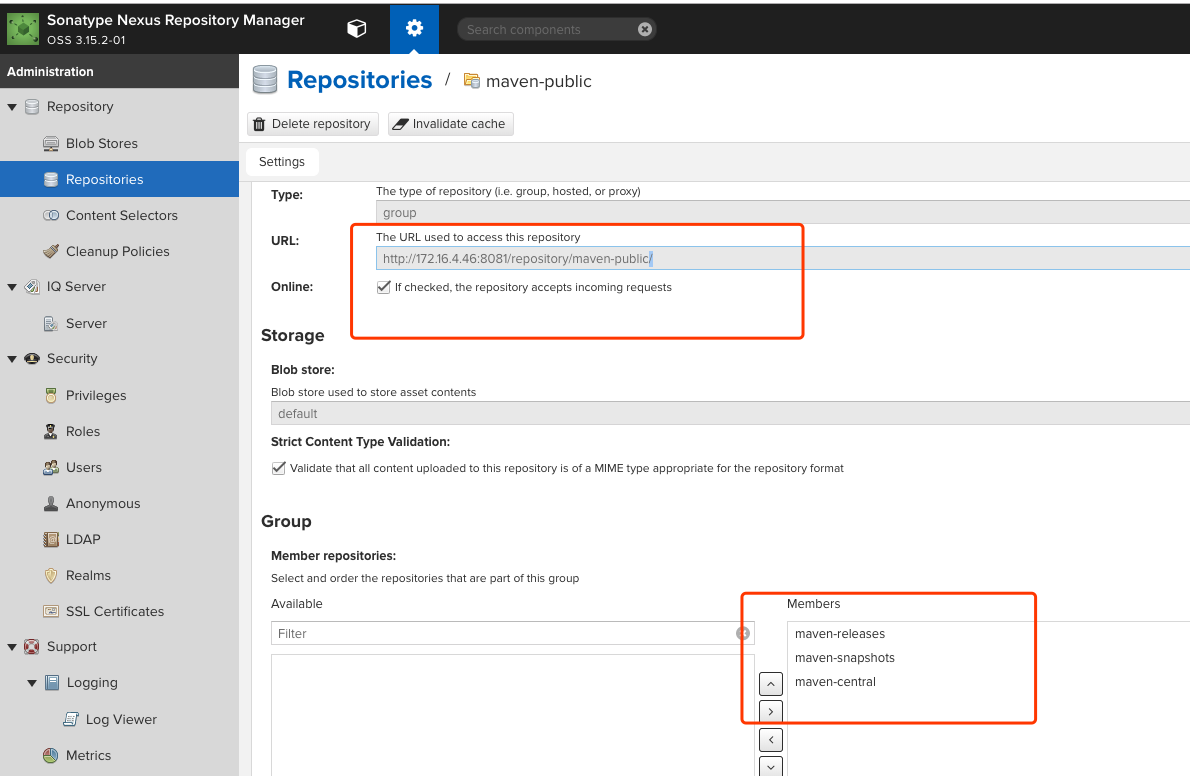The width and height of the screenshot is (1190, 776).
Task: Open Cleanup Policies page
Action: tap(118, 251)
